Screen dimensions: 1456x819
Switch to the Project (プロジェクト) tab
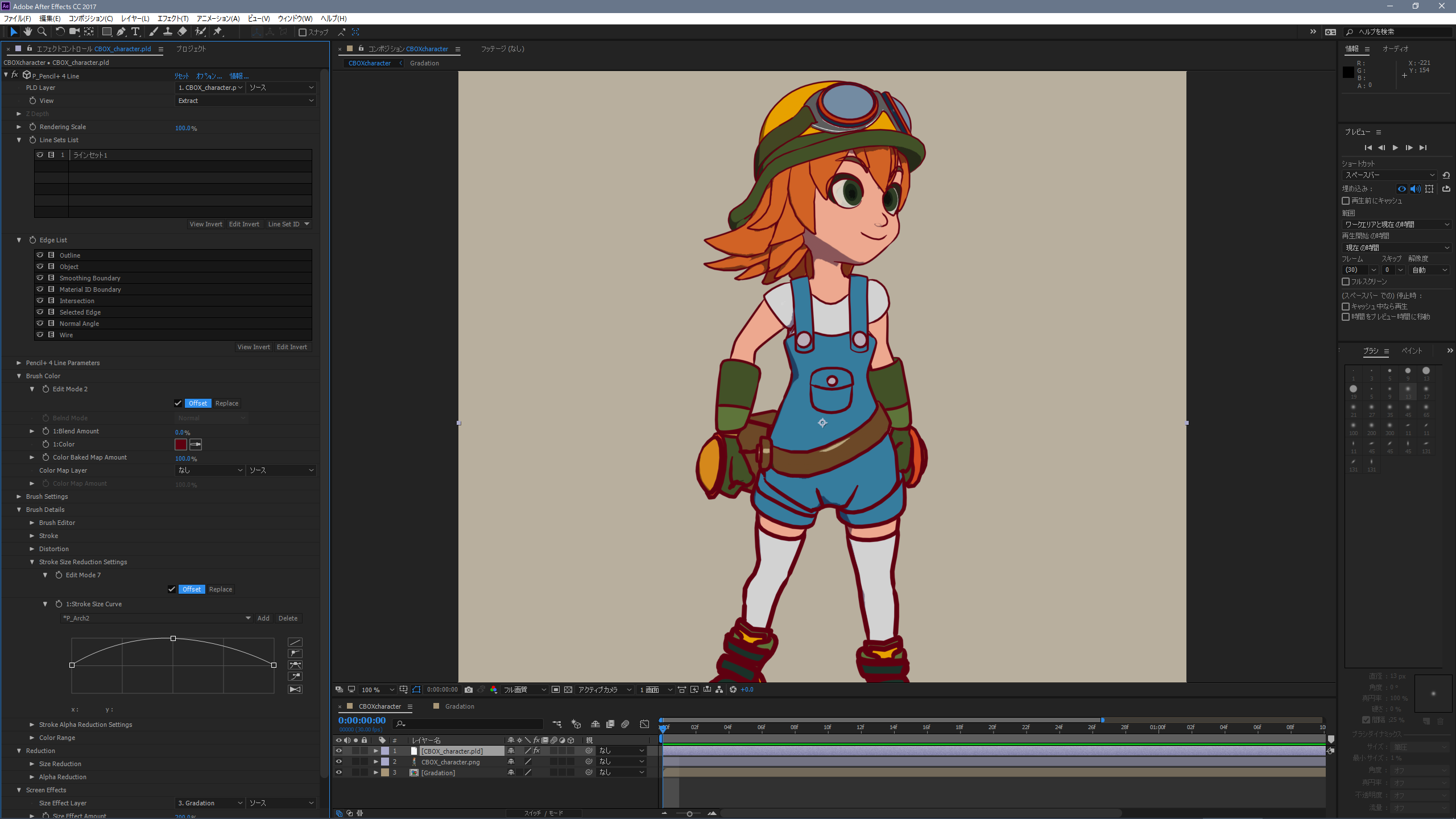click(191, 49)
